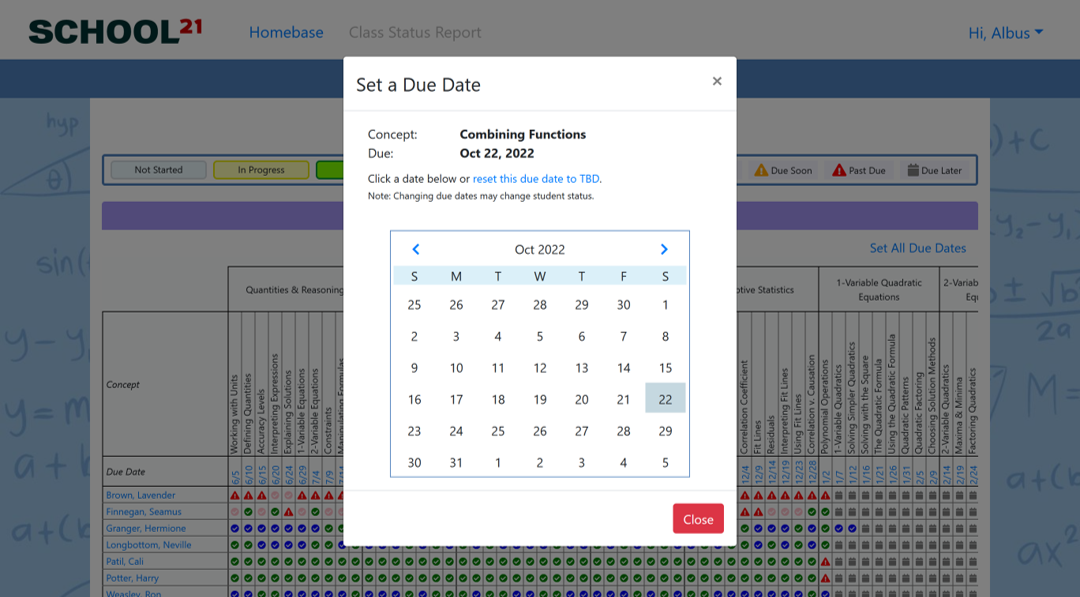Open the Homebase nav item
Screen dimensions: 1080x597
[x=286, y=32]
